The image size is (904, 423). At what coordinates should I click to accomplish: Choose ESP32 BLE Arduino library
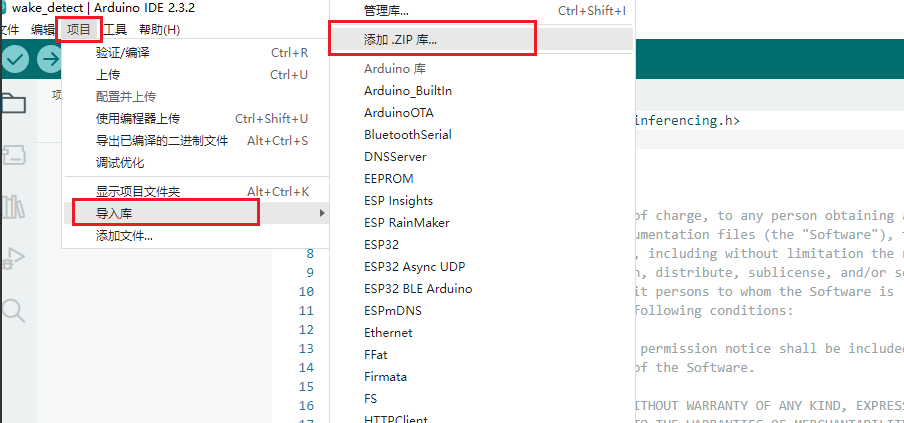pos(418,289)
